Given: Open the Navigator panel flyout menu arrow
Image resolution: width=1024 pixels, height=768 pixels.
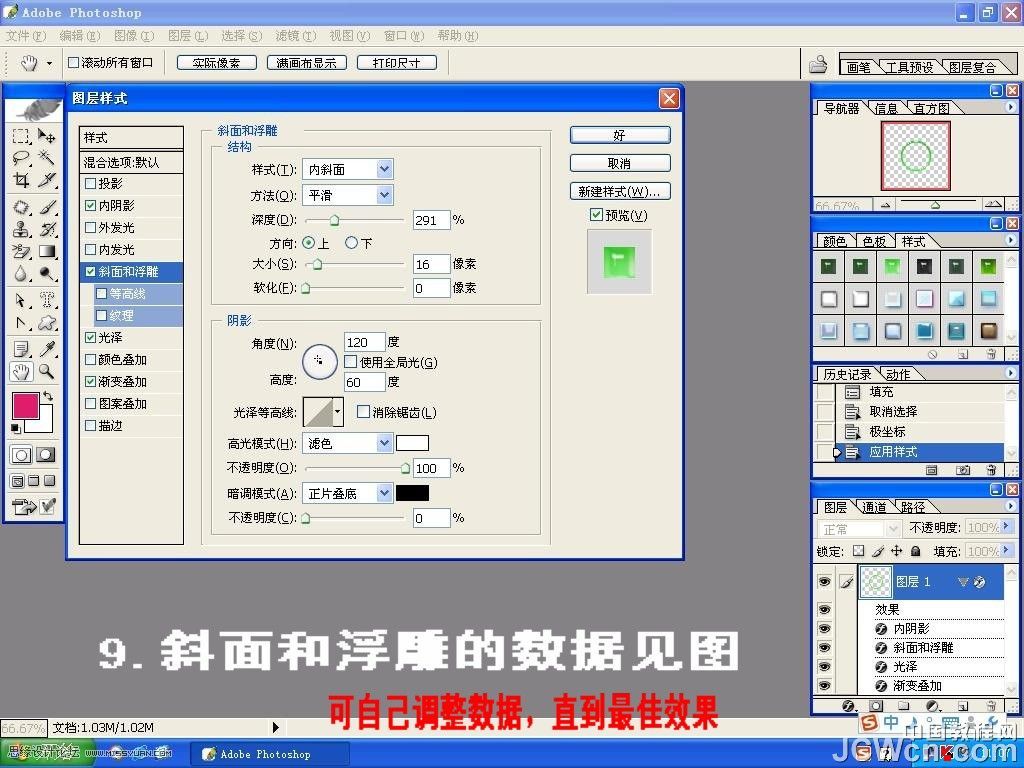Looking at the screenshot, I should pos(1011,106).
